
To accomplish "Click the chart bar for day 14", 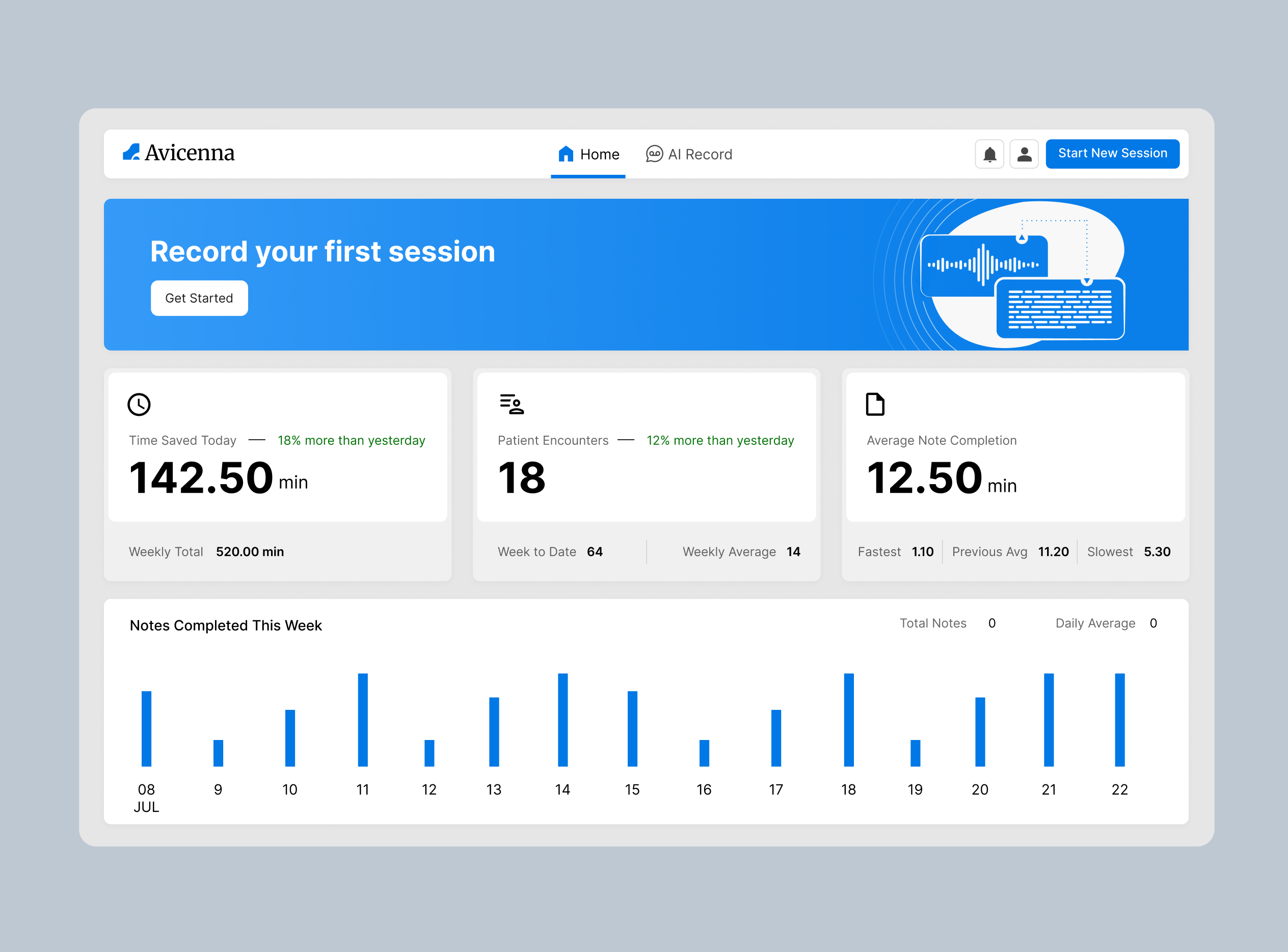I will (x=563, y=720).
